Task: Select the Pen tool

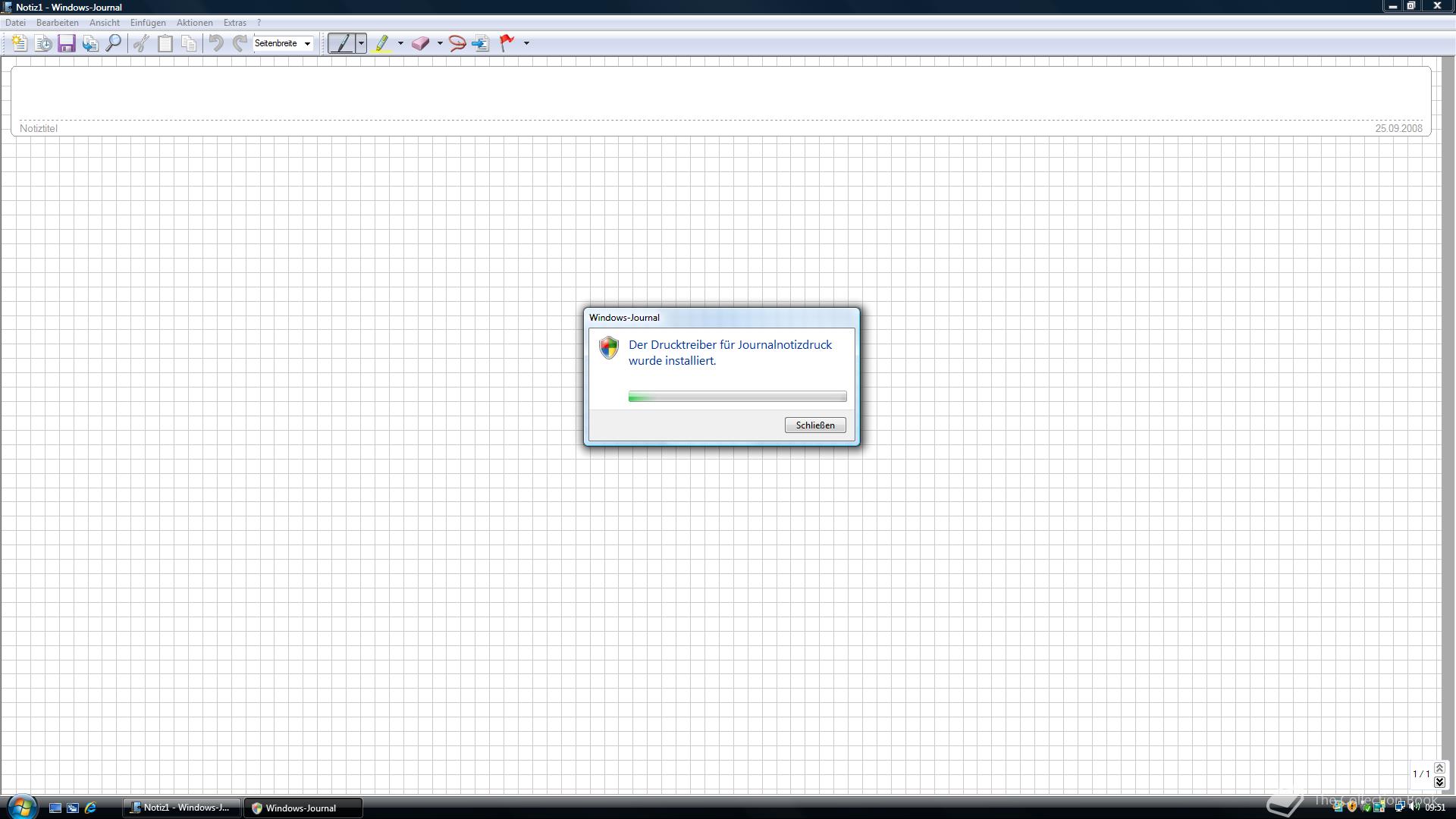Action: [x=341, y=43]
